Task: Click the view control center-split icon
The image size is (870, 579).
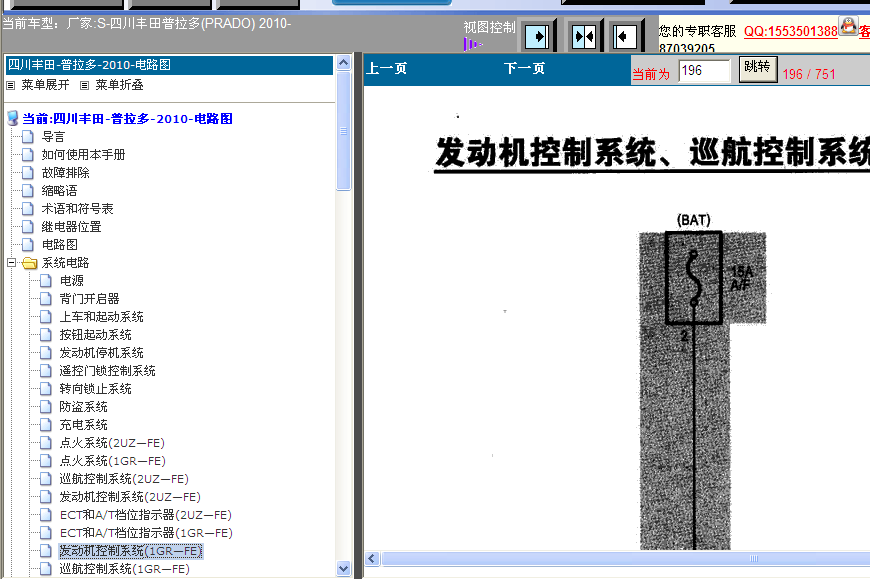Action: click(584, 37)
